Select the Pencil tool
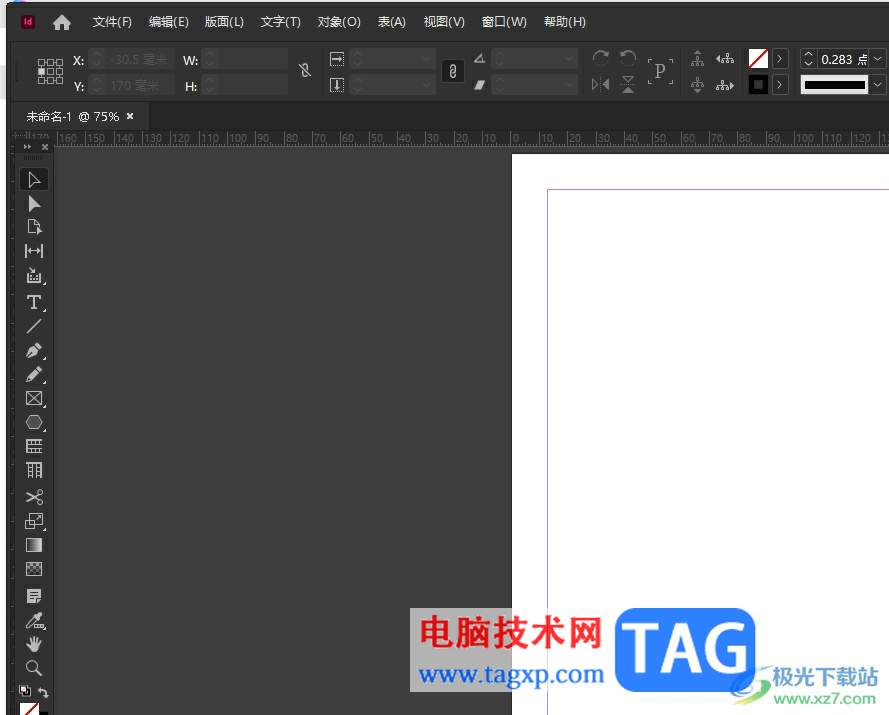This screenshot has height=715, width=889. coord(34,374)
